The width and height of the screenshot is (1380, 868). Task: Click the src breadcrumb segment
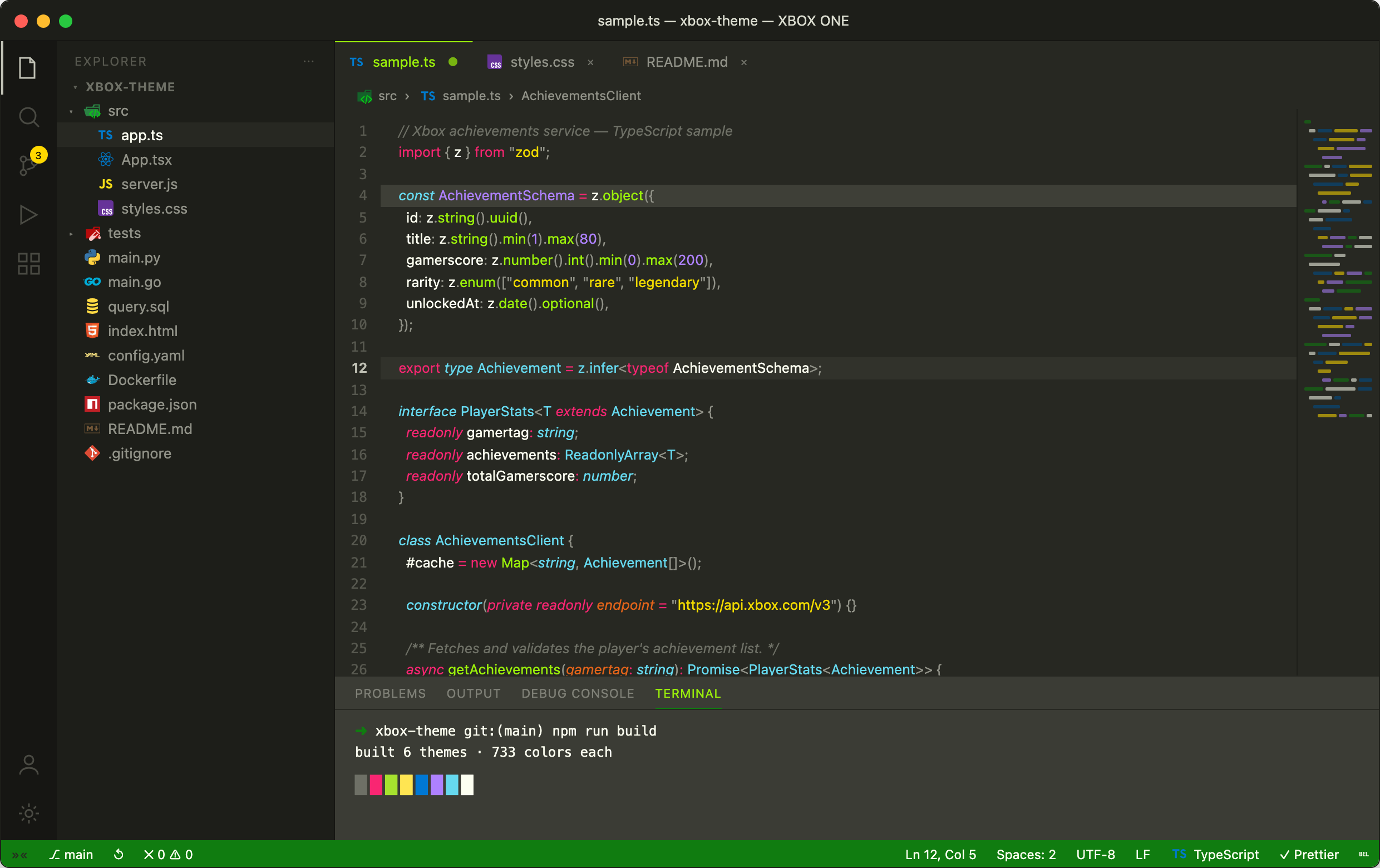[x=387, y=96]
